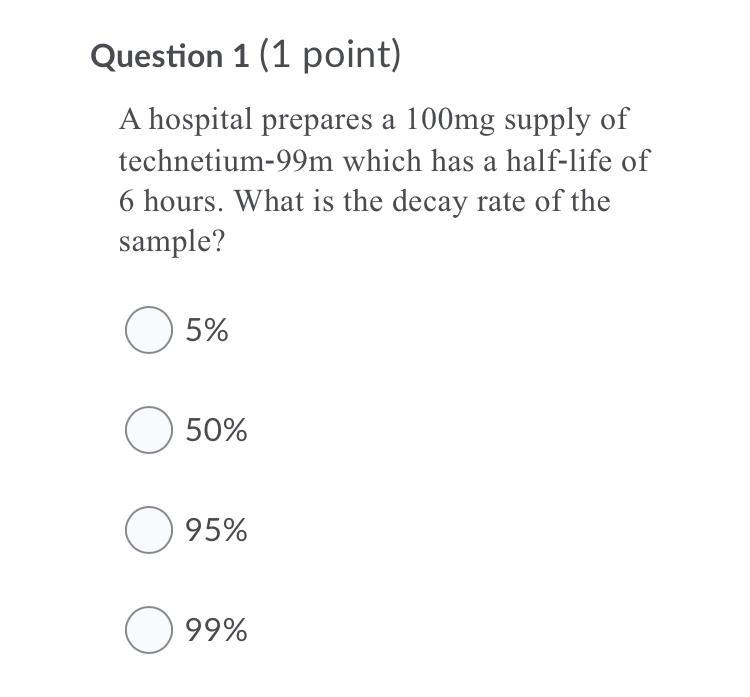Click the "99%" answer label text
Screen dimensions: 750x697
217,630
